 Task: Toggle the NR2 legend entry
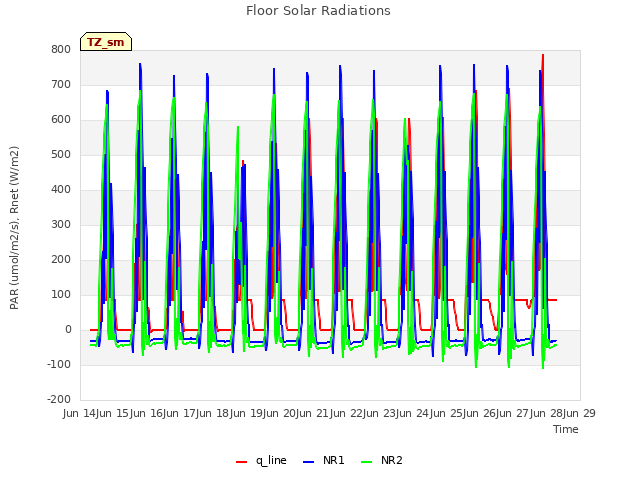pos(382,460)
